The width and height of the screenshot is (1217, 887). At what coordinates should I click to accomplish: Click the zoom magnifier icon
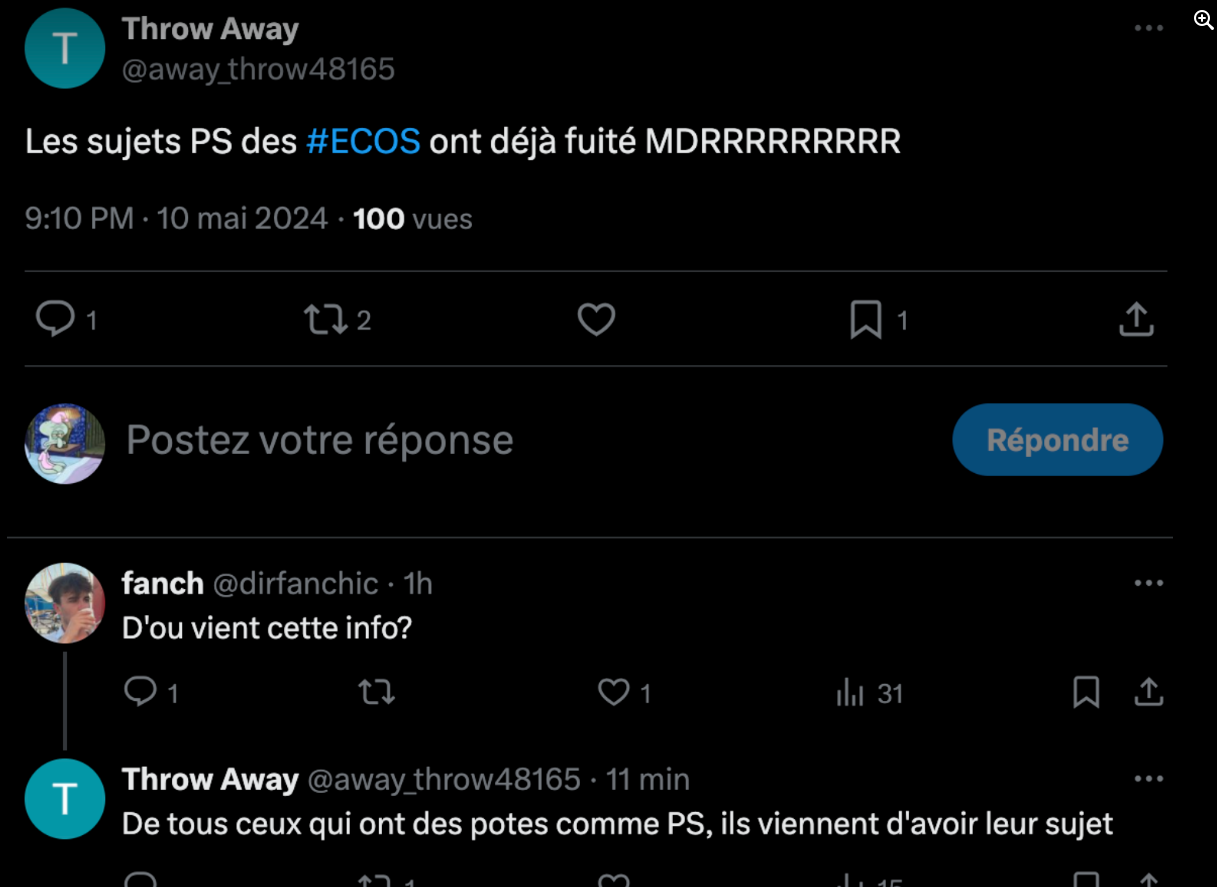click(1204, 20)
